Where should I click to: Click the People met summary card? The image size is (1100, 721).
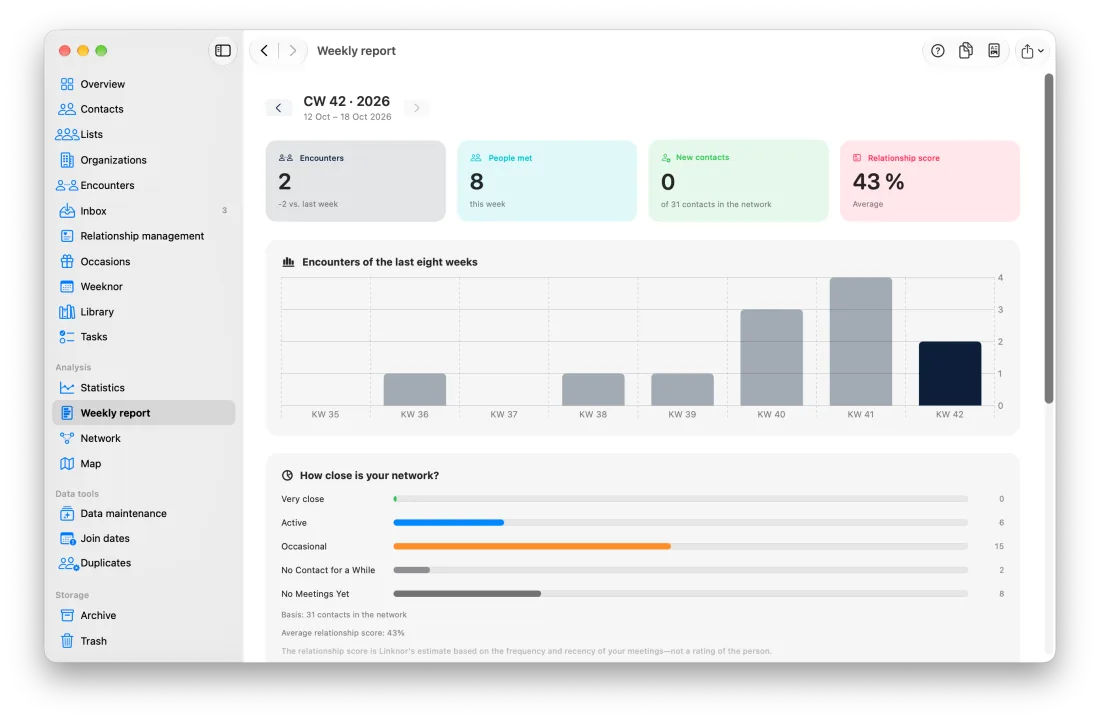(x=547, y=181)
